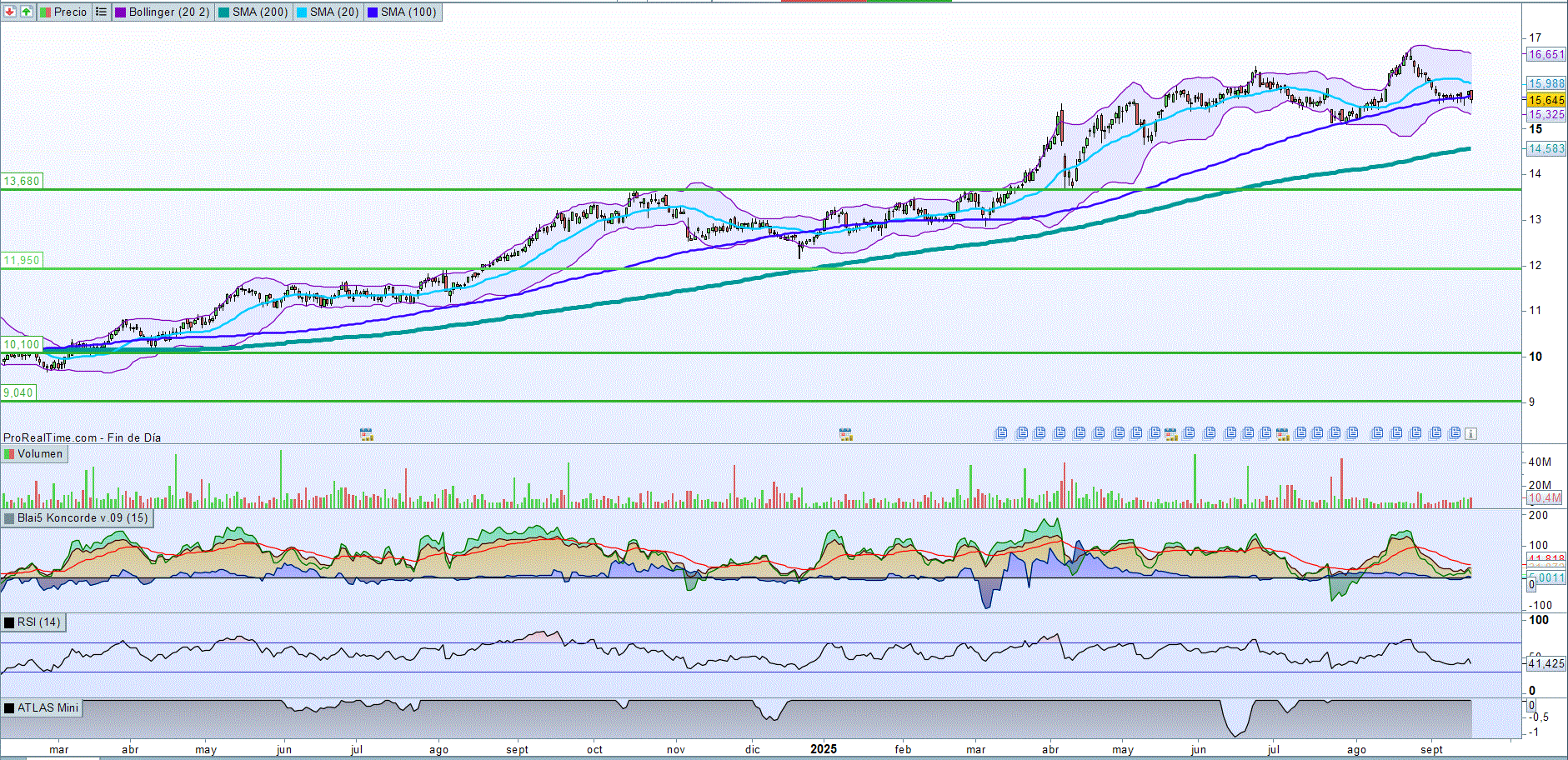
Task: Open the calendar event icon near June 2024
Action: (x=366, y=434)
